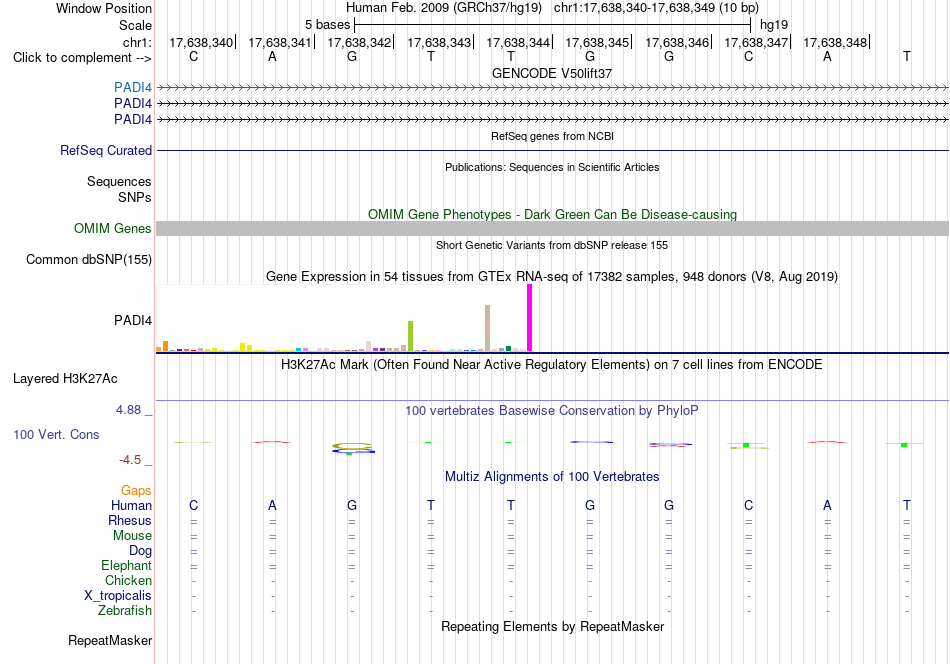Image resolution: width=950 pixels, height=664 pixels.
Task: Click the magenta GTEx expression bar
Action: [530, 317]
